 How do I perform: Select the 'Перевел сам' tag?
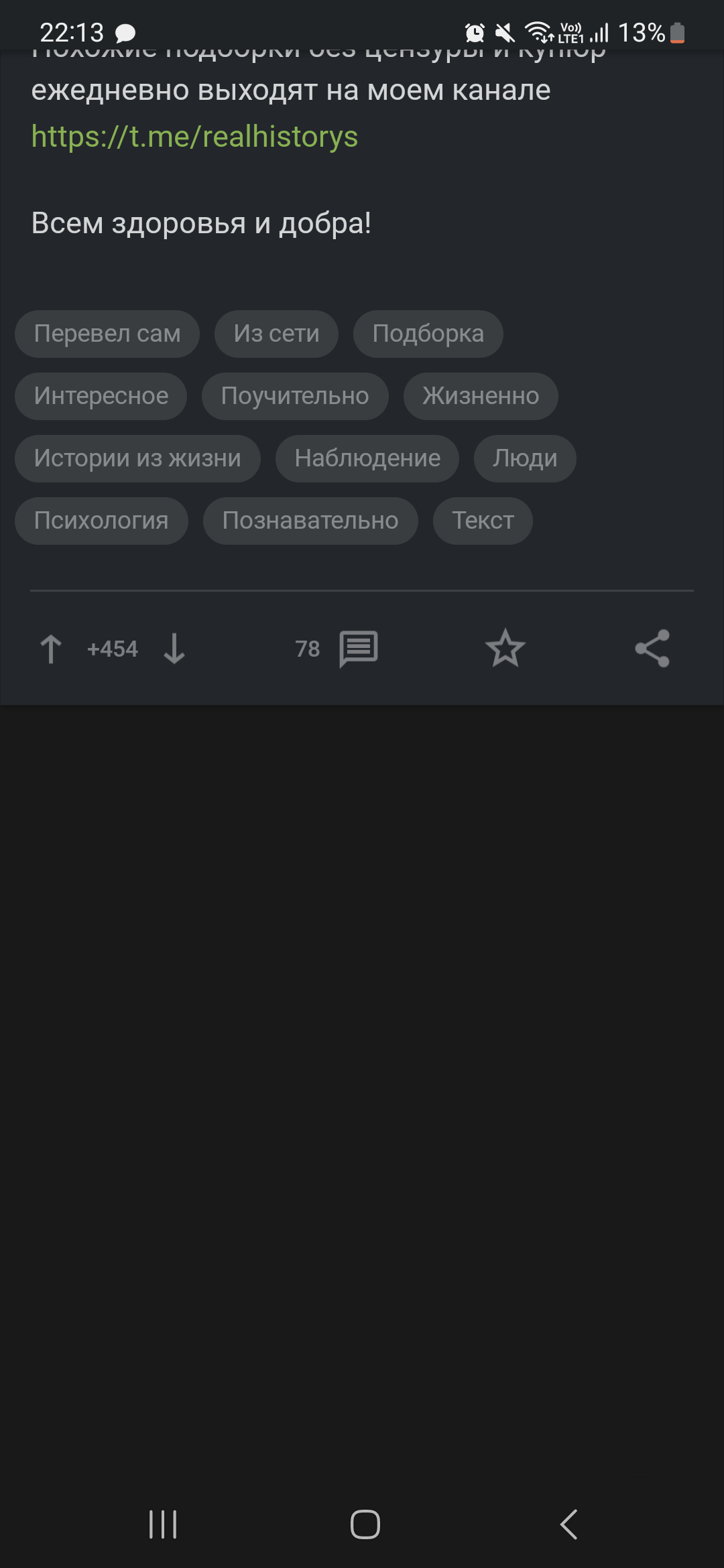[x=107, y=334]
